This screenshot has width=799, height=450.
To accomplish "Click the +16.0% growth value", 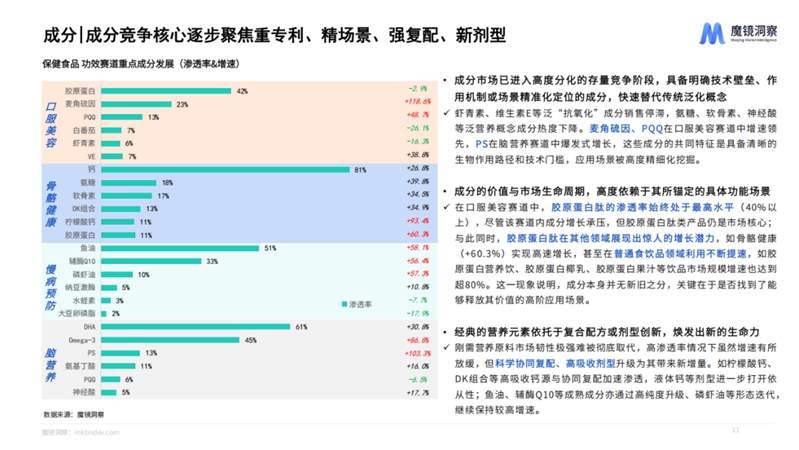I will (418, 366).
